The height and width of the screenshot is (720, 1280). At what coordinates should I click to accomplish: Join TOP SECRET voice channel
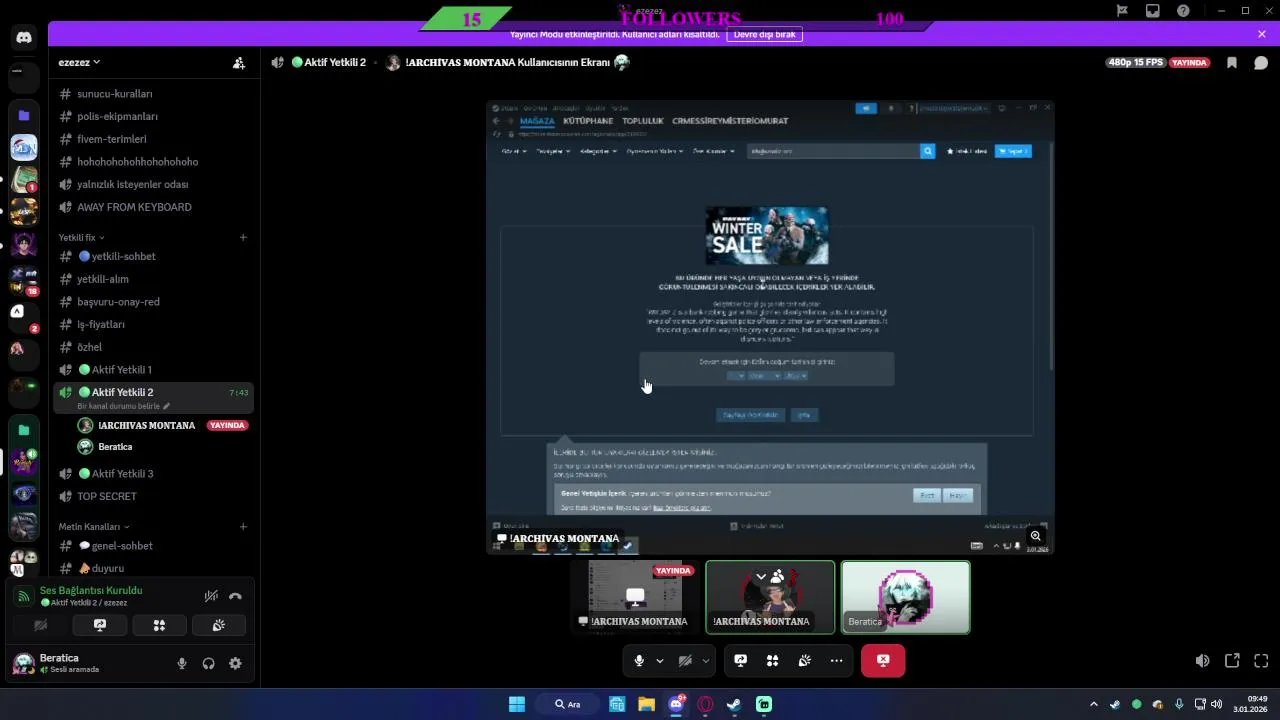pos(153,496)
